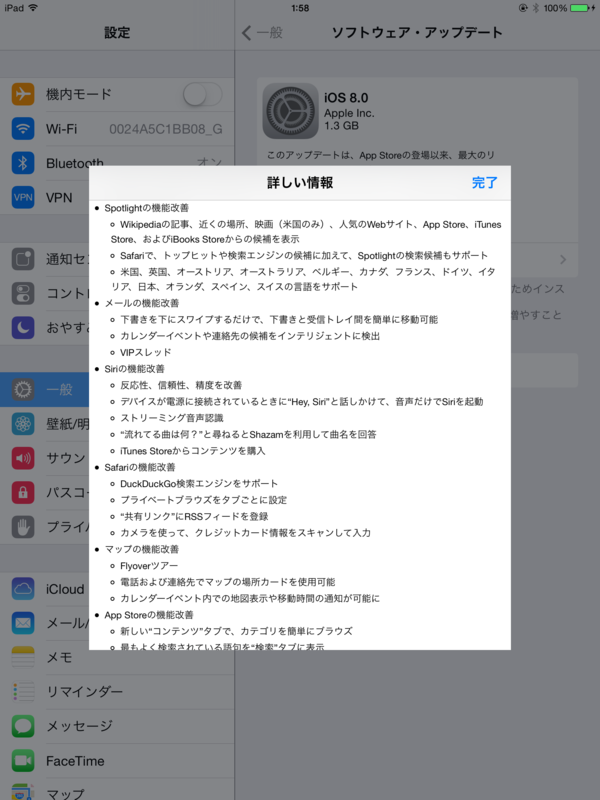The width and height of the screenshot is (600, 800).
Task: Open the iCloud icon
Action: pos(23,589)
